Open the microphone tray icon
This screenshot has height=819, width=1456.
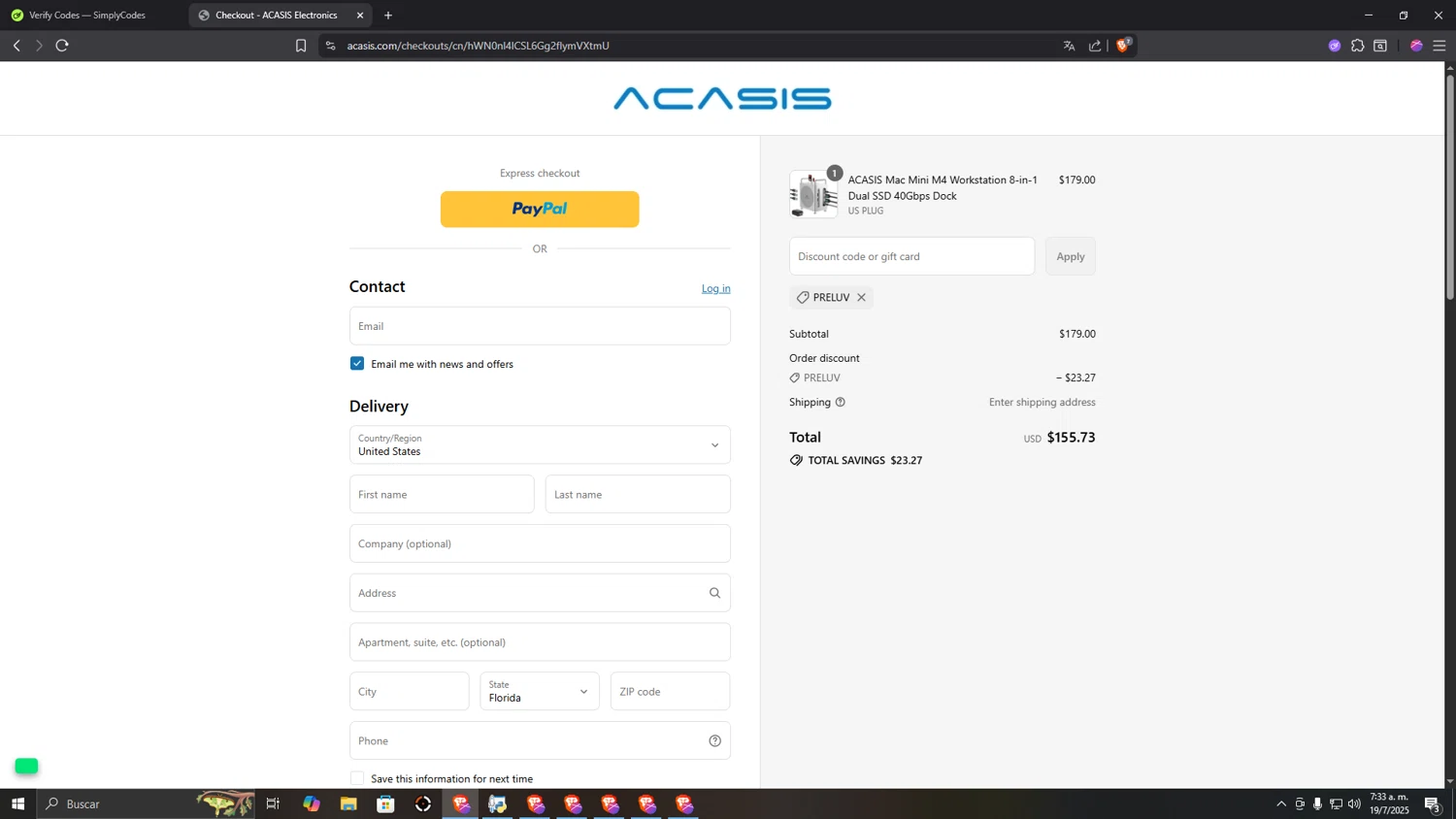tap(1317, 803)
